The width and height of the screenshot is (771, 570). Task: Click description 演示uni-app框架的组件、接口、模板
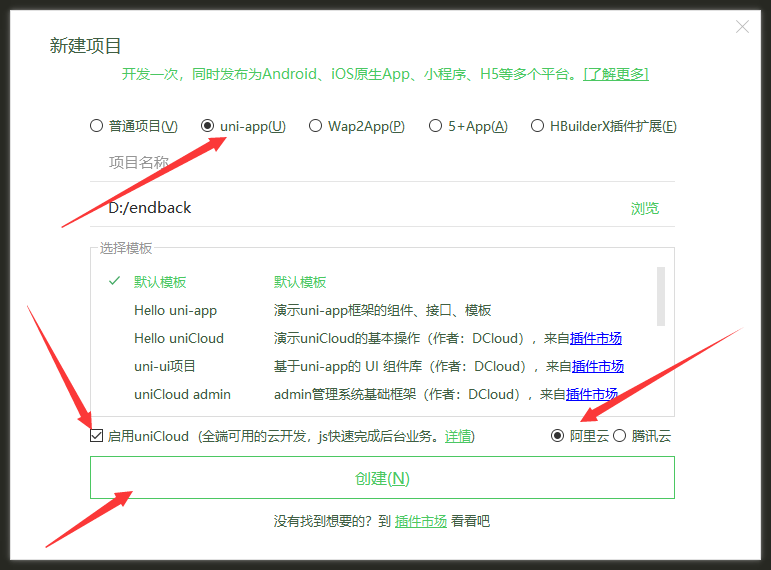click(382, 310)
